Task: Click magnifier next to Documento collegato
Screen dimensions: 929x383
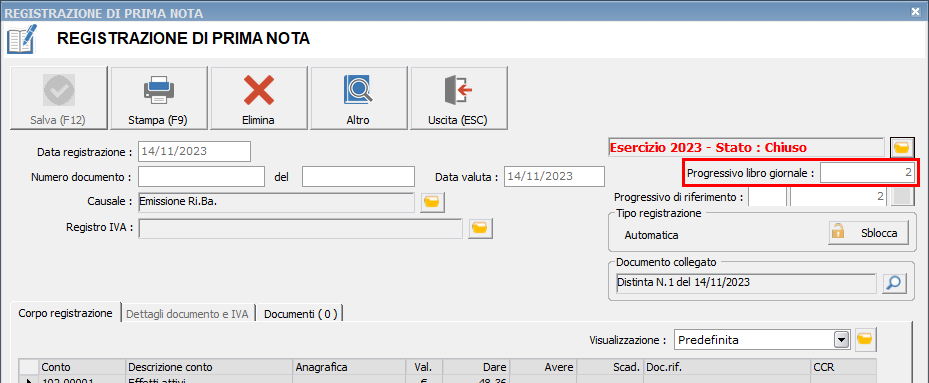Action: 893,283
